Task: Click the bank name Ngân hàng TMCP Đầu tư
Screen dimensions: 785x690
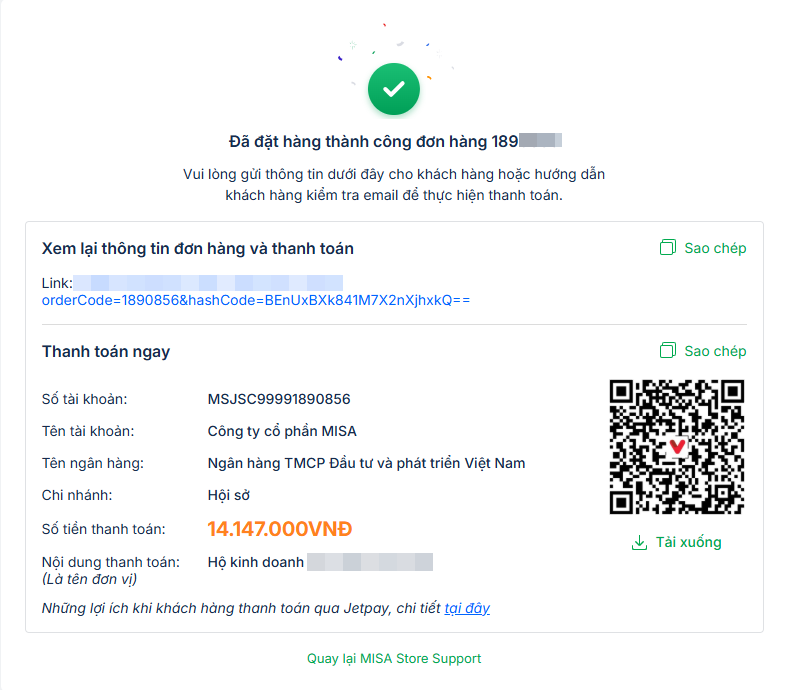Action: (x=366, y=463)
